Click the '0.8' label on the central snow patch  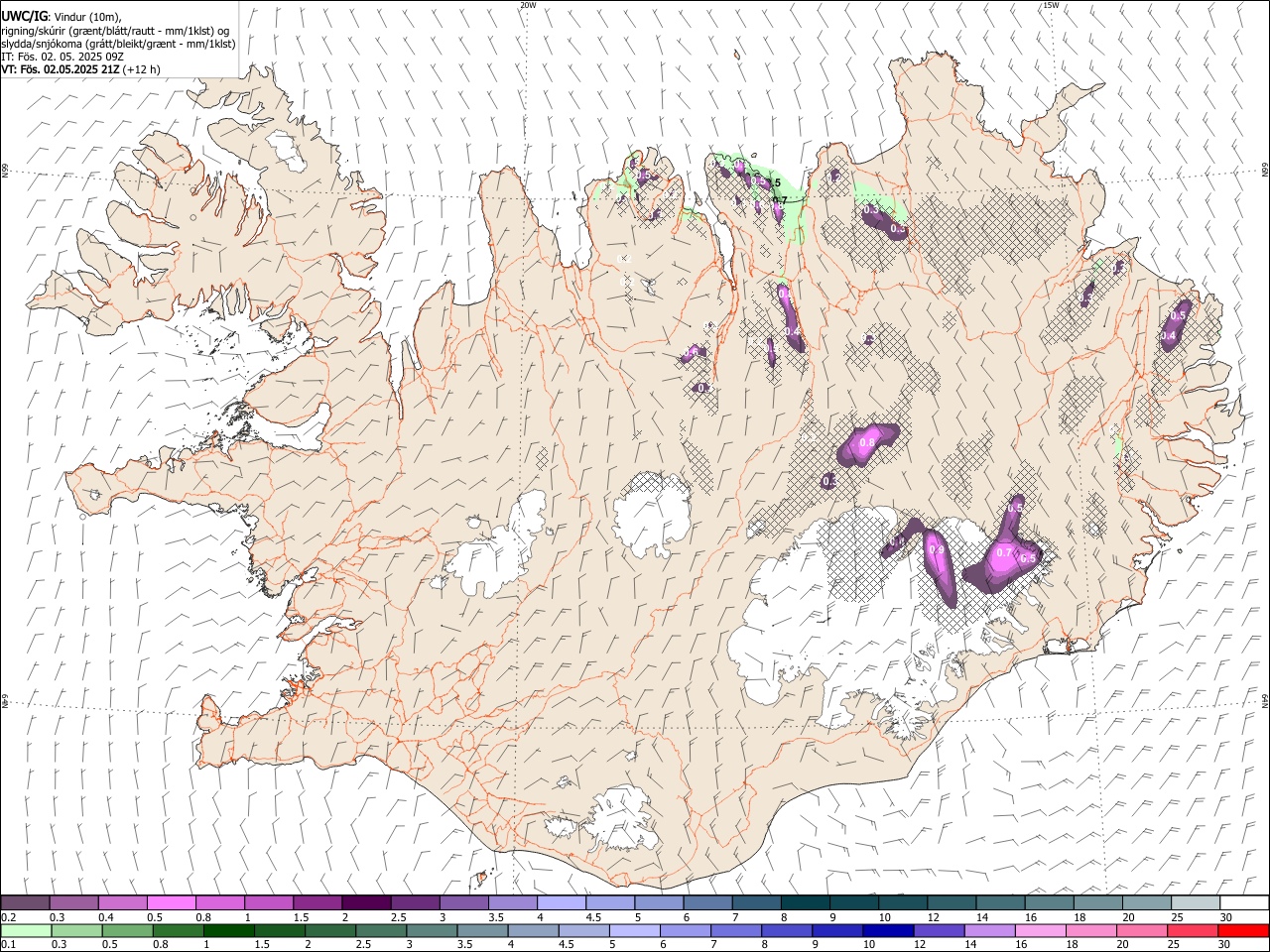867,442
